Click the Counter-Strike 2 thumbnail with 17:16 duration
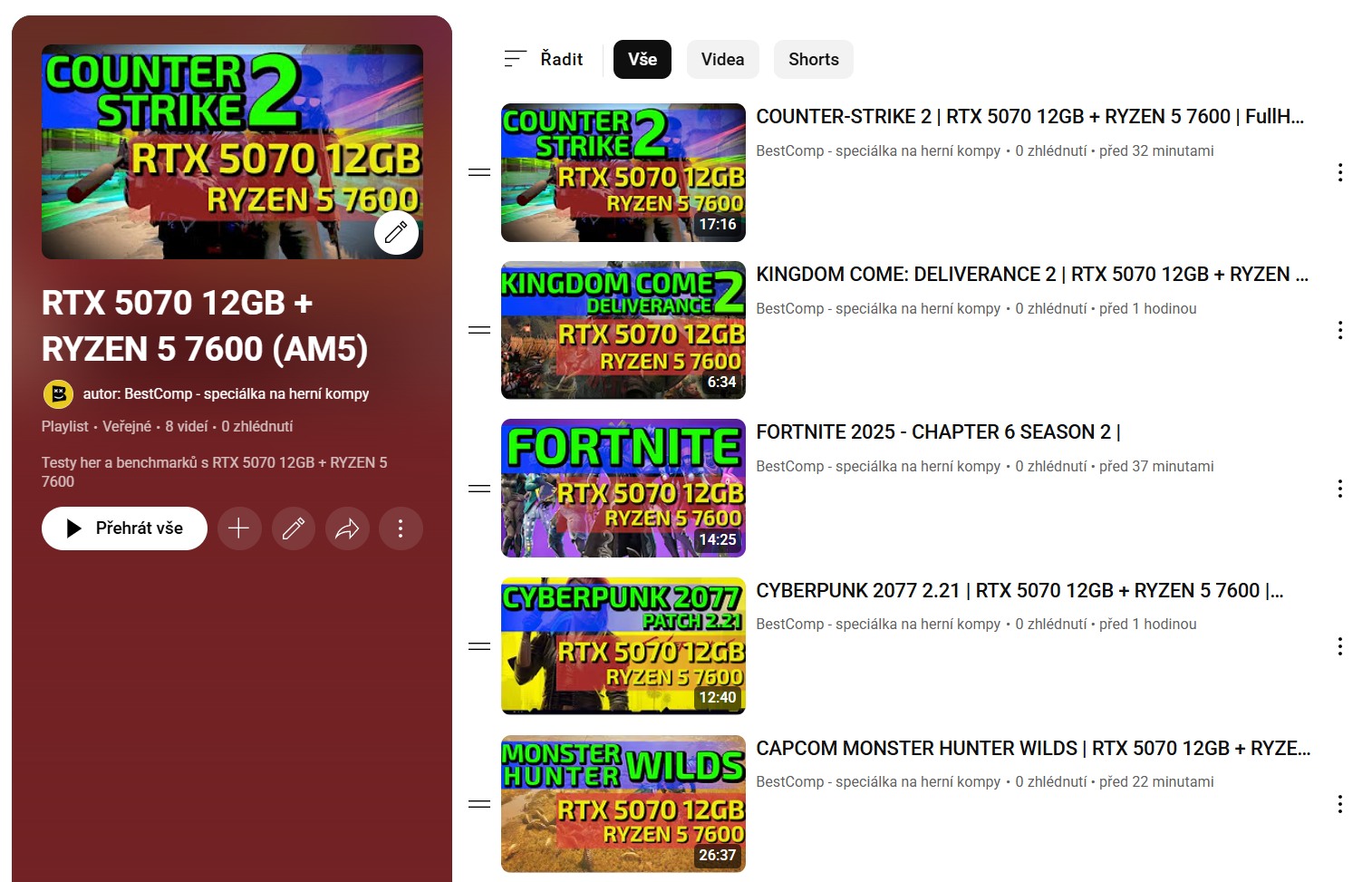The height and width of the screenshot is (882, 1372). [x=623, y=172]
